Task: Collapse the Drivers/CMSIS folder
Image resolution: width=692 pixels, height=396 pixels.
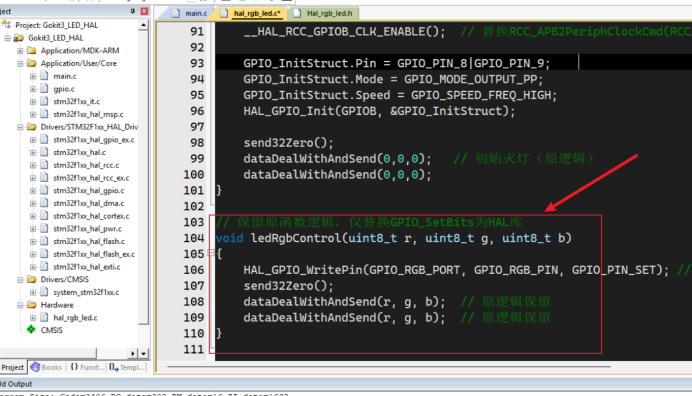Action: pos(20,280)
